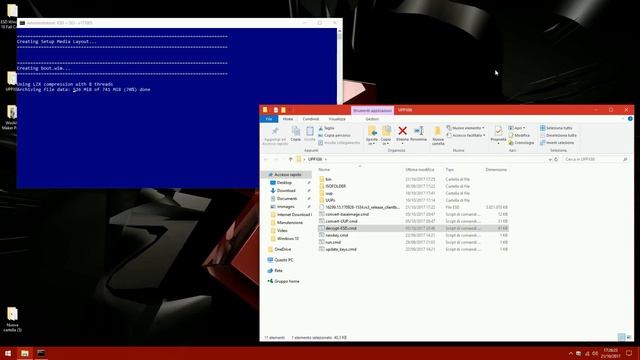Select Accesso rapido in navigation pane
Image resolution: width=640 pixels, height=360 pixels.
(x=287, y=175)
